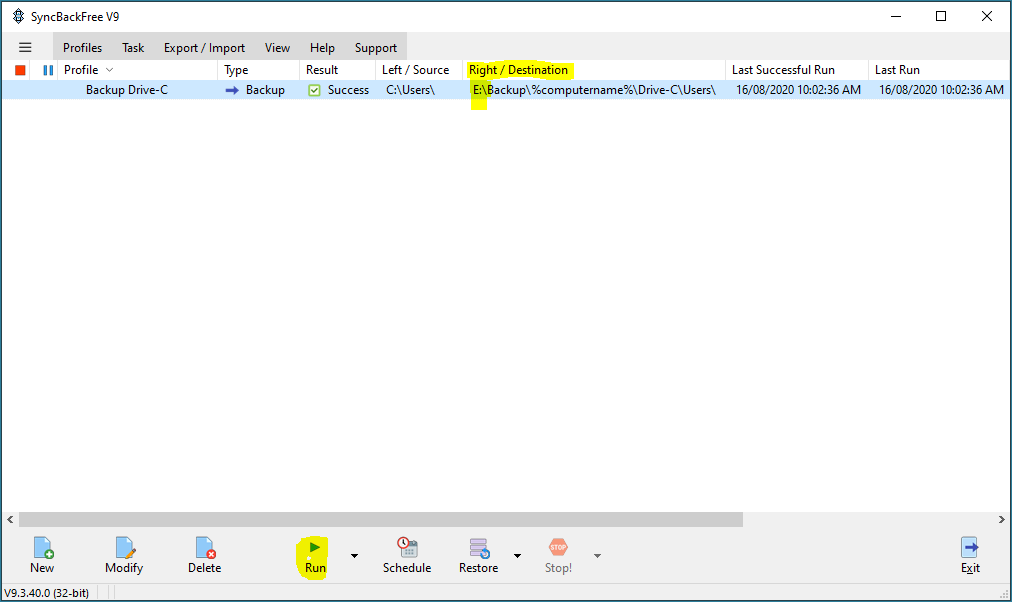1012x602 pixels.
Task: Open the Schedule clock icon
Action: tap(407, 548)
